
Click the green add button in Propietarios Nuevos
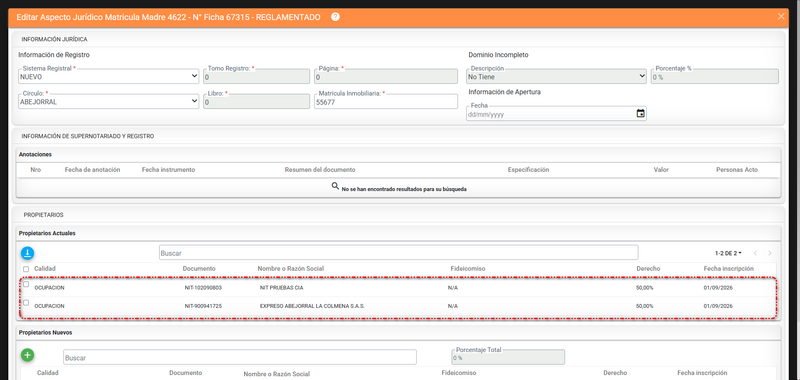28,355
